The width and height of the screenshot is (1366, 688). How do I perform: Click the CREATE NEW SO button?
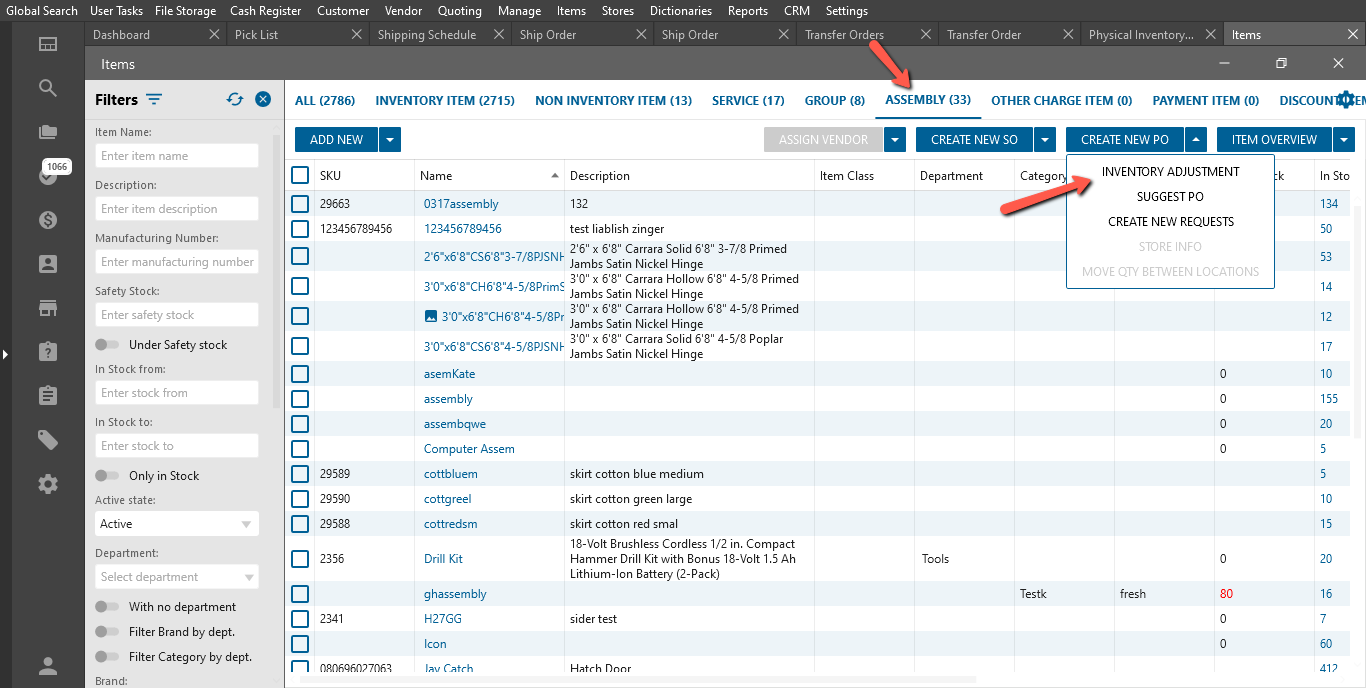(973, 140)
